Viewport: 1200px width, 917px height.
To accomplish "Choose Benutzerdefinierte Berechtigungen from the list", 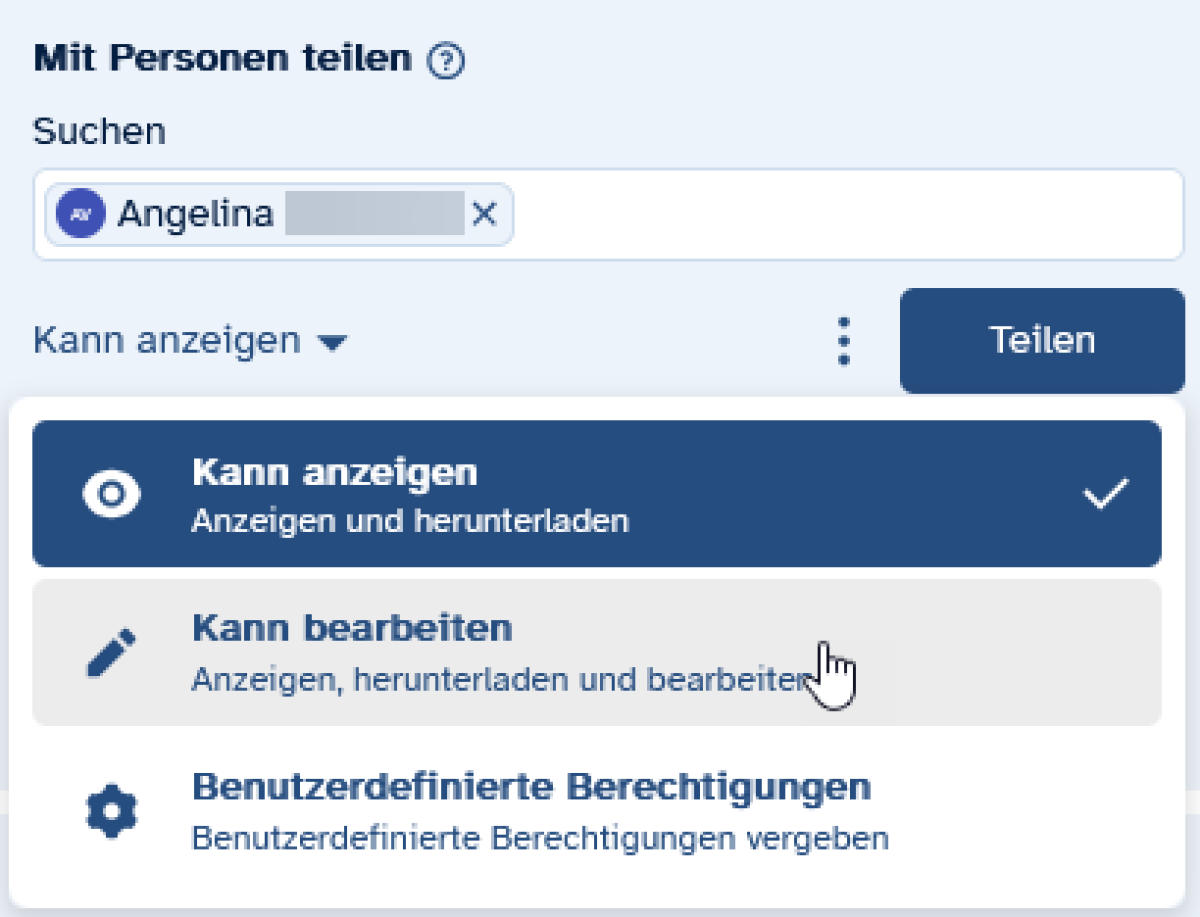I will pyautogui.click(x=530, y=787).
